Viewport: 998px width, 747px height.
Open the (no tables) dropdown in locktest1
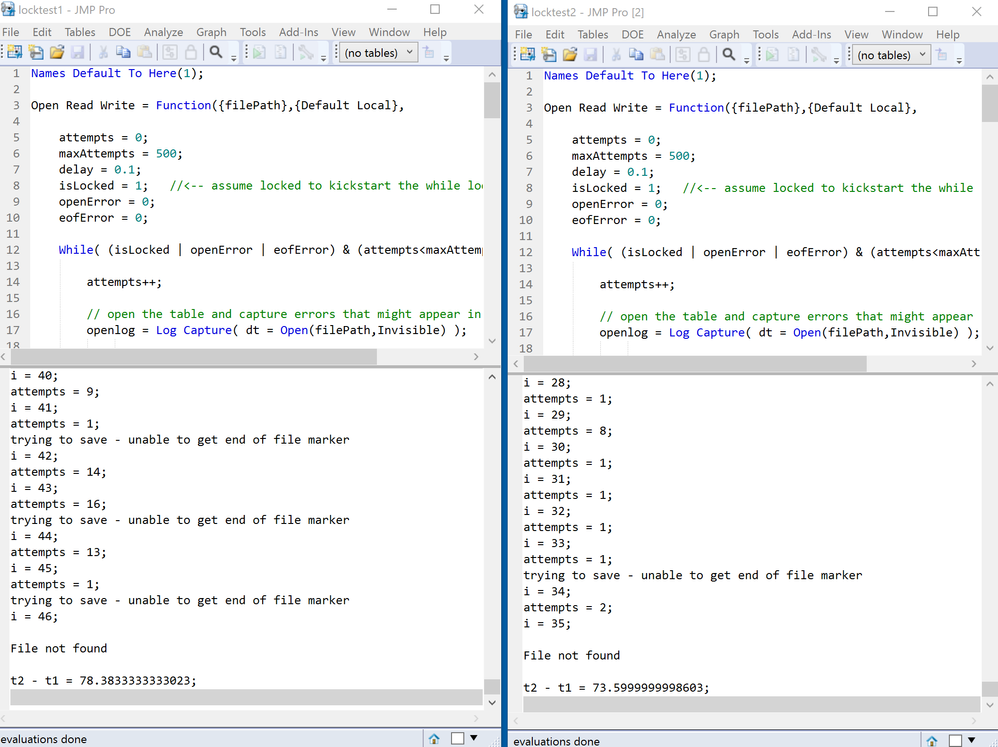pos(379,53)
